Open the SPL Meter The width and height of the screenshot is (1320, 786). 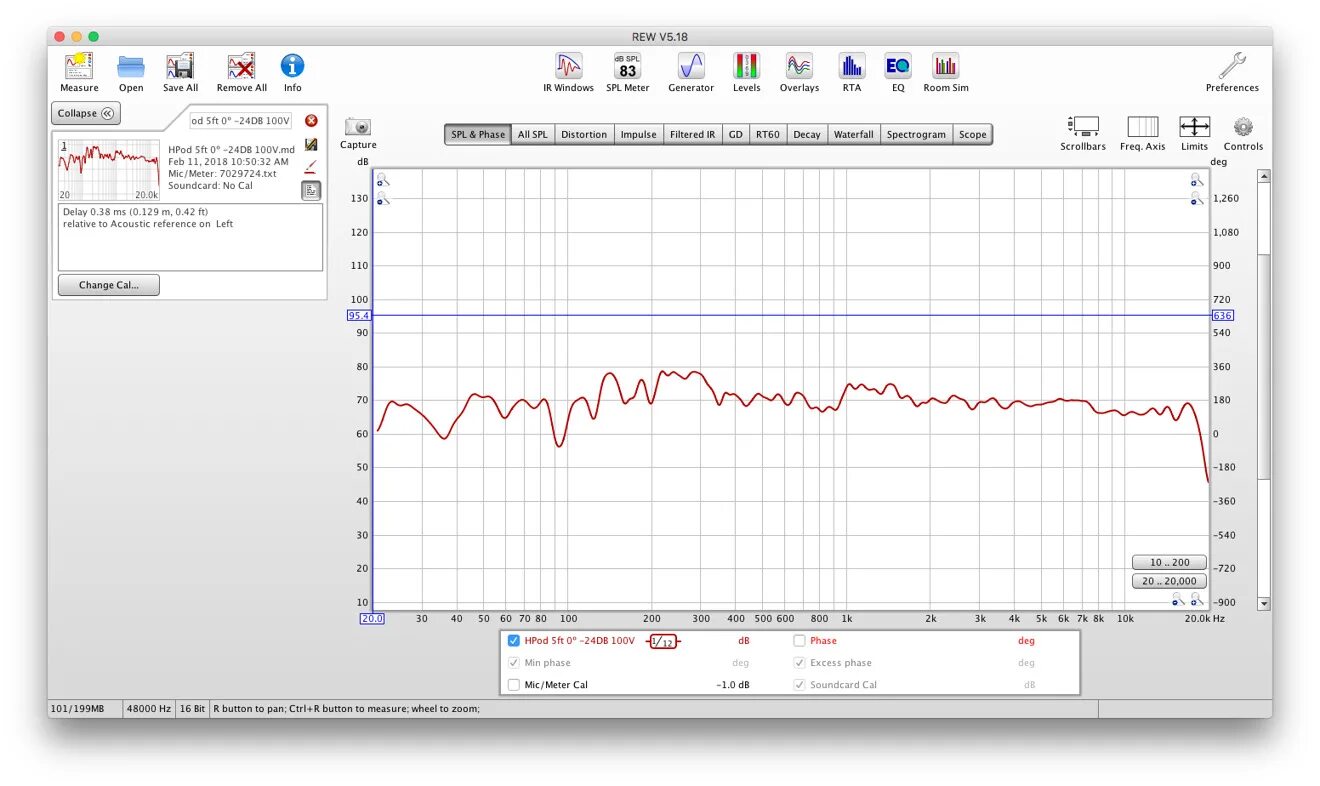pyautogui.click(x=627, y=73)
